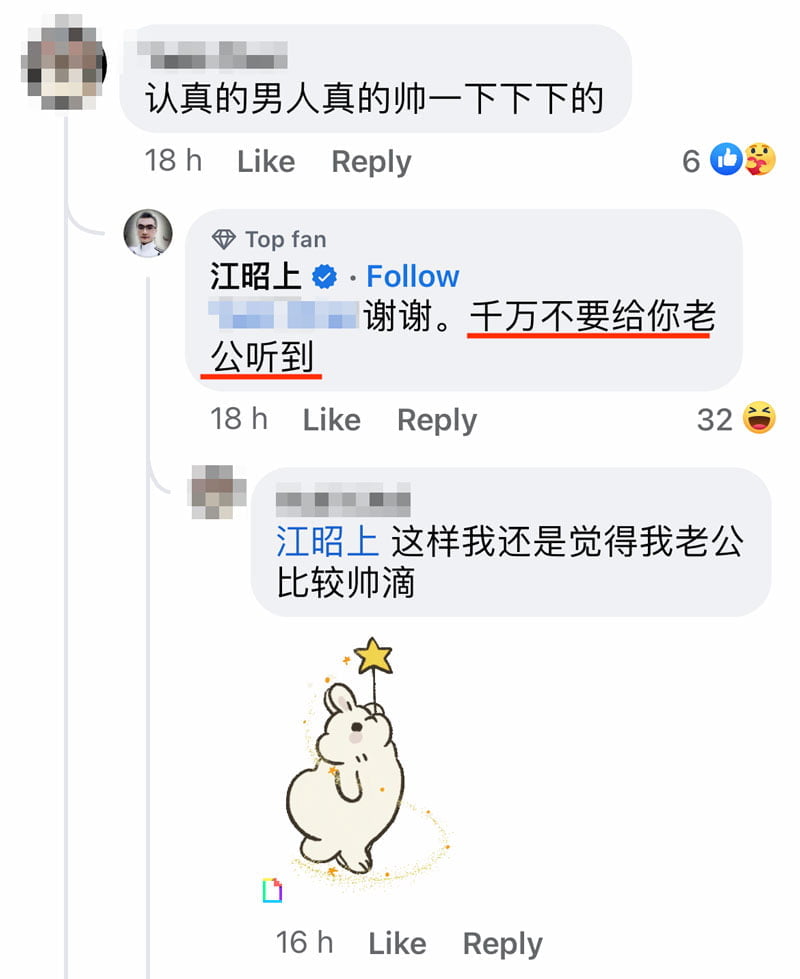800x979 pixels.
Task: Like 江昭上's reply comment
Action: [332, 420]
